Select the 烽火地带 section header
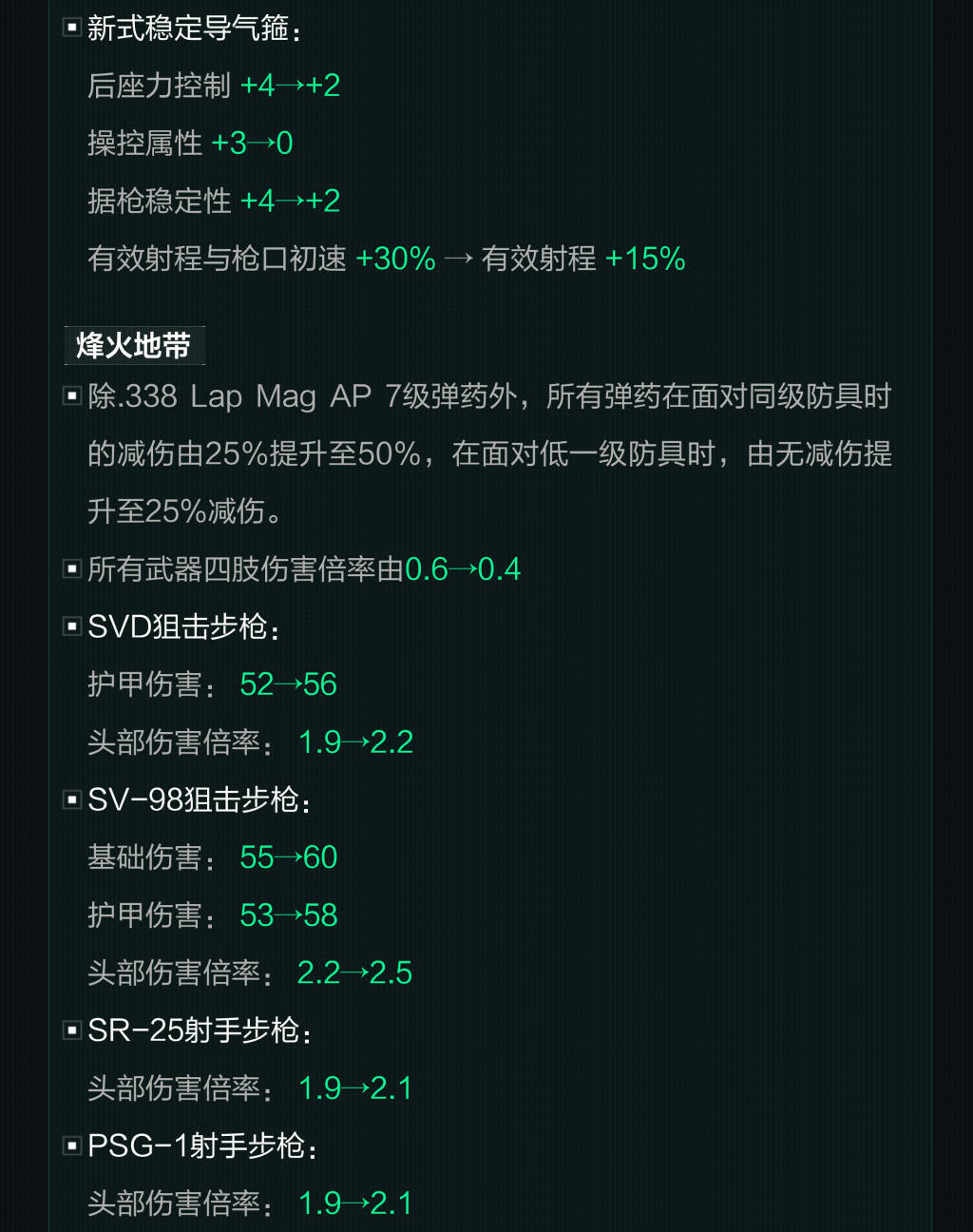 [x=133, y=346]
